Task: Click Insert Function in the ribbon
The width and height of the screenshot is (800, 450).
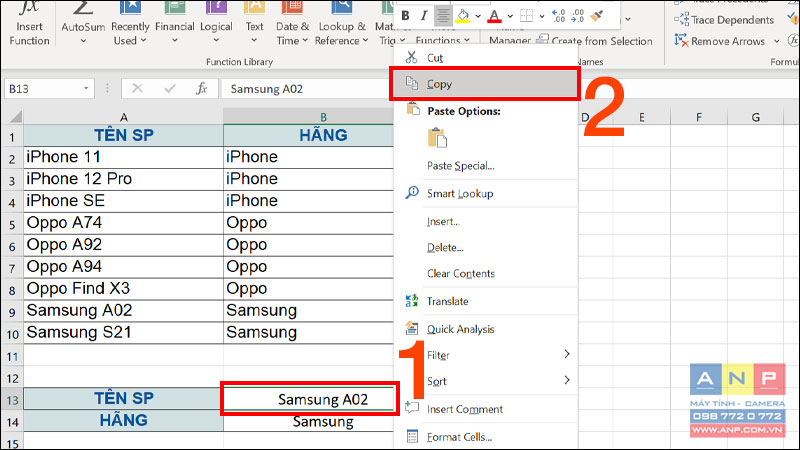Action: tap(29, 24)
